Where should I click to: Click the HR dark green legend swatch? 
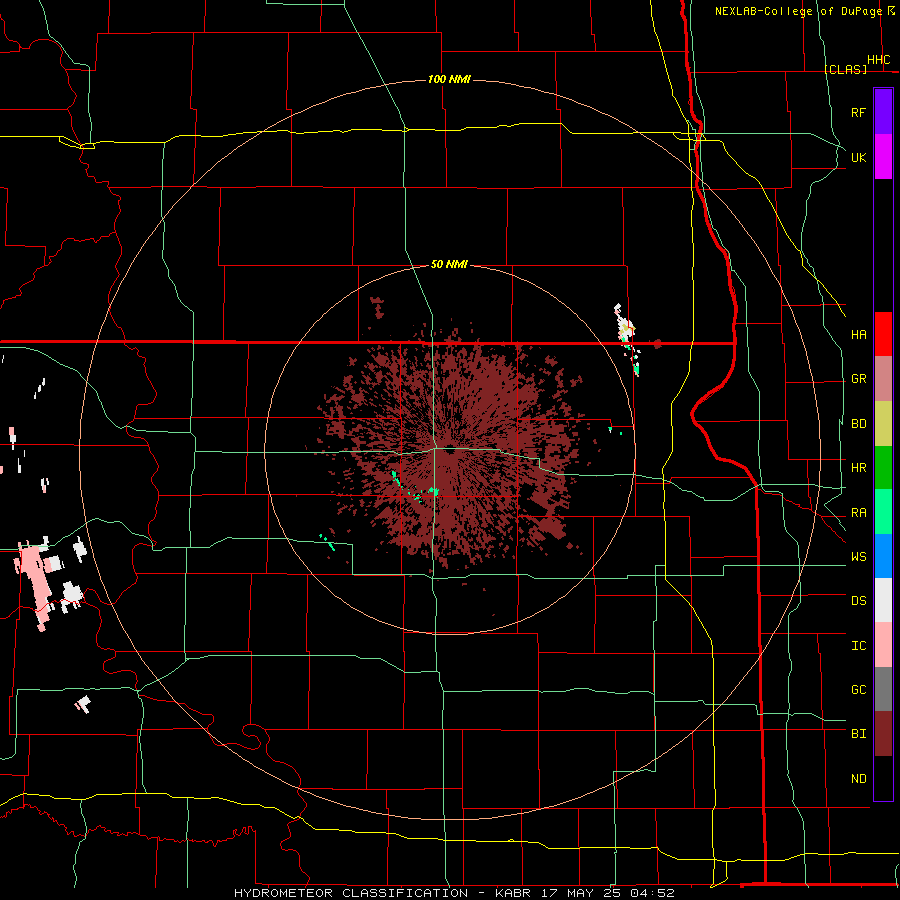(883, 468)
